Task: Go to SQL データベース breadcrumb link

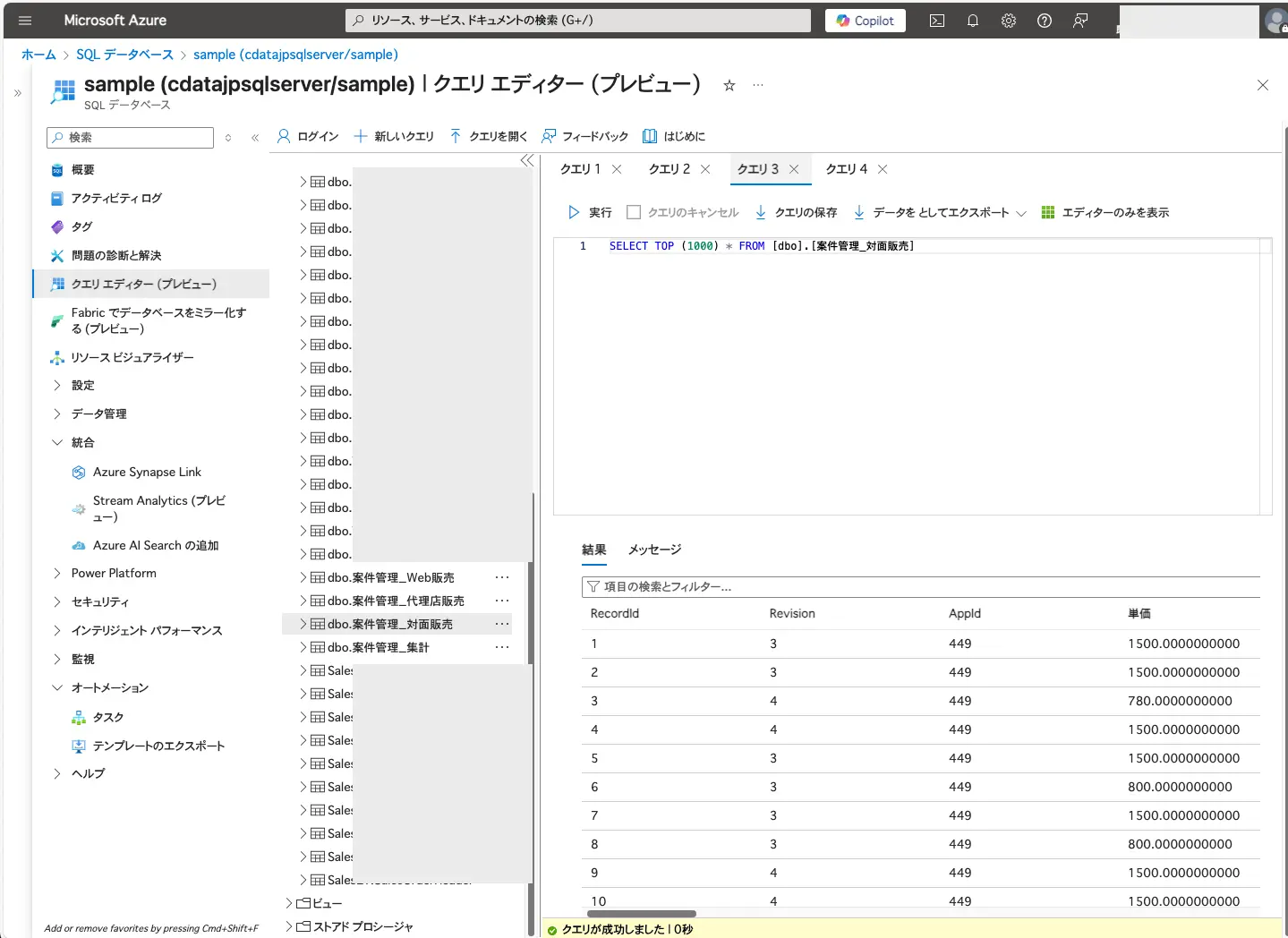Action: (x=124, y=55)
